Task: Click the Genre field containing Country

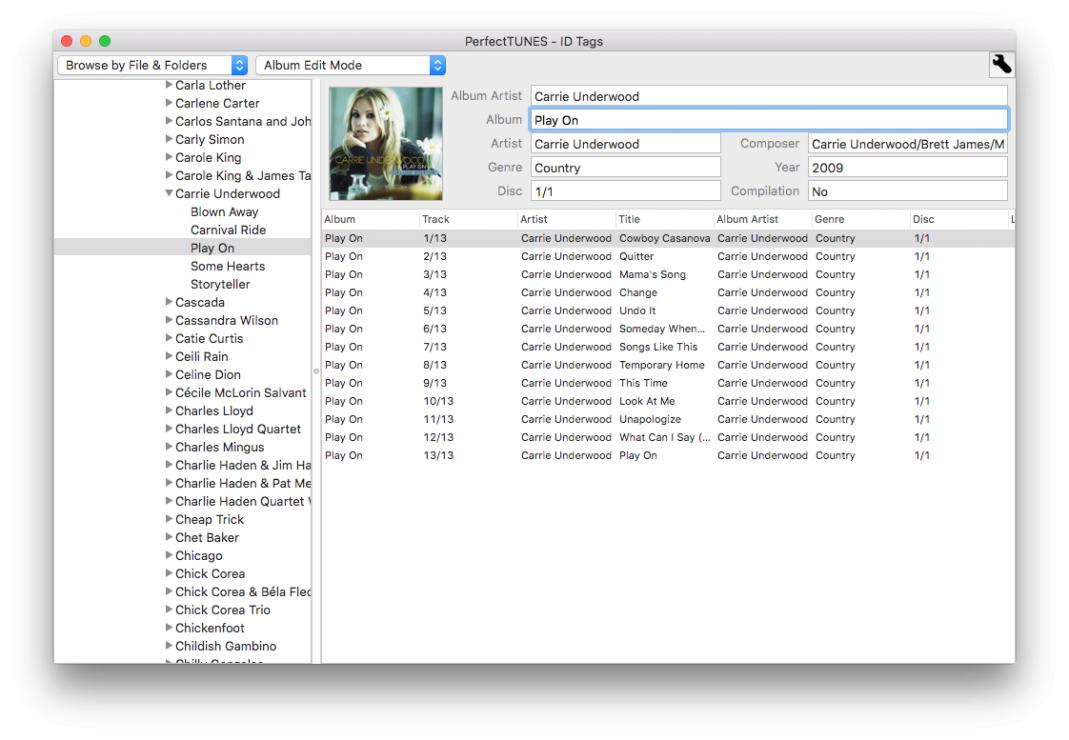Action: 625,168
